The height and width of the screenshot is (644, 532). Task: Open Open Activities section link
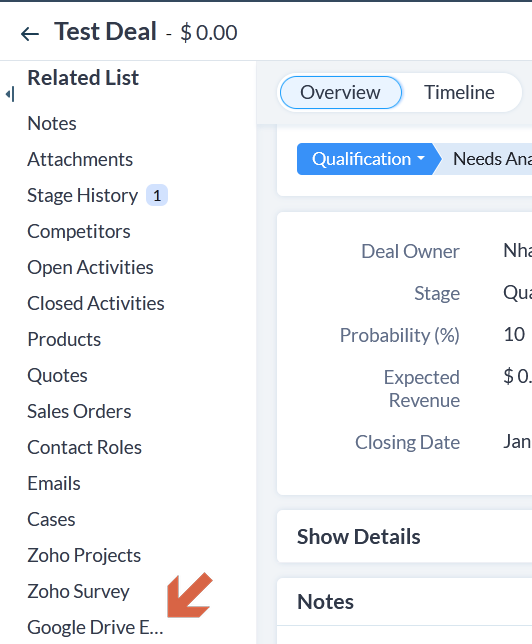point(90,267)
